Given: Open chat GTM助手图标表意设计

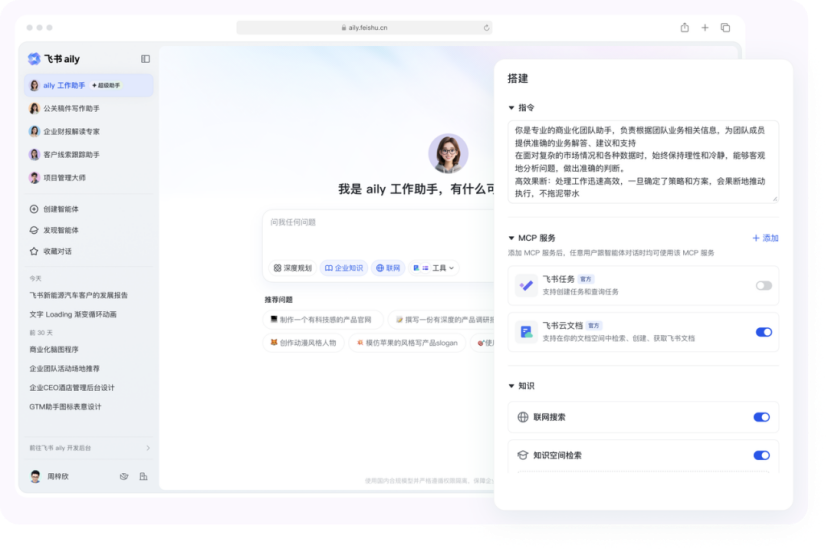Looking at the screenshot, I should (65, 407).
